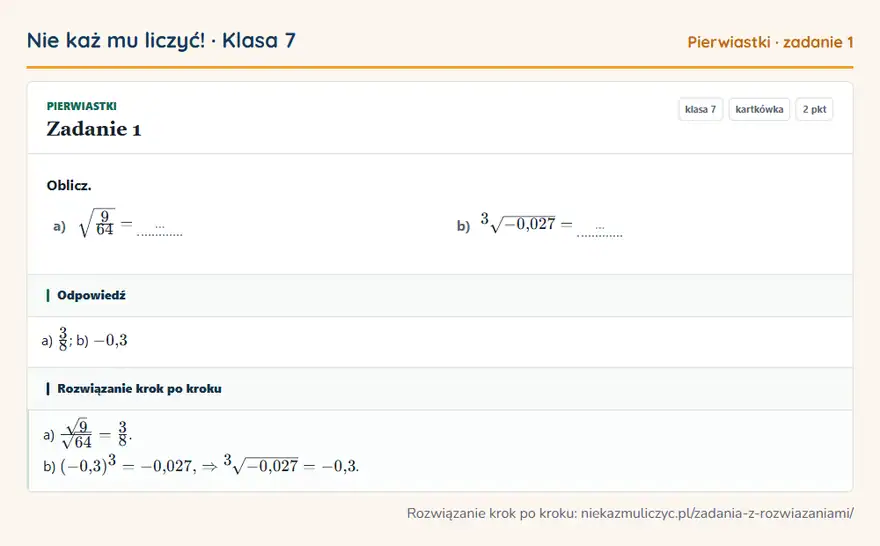The image size is (880, 546).
Task: Click the dotted answer blank for part b
Action: pos(600,231)
